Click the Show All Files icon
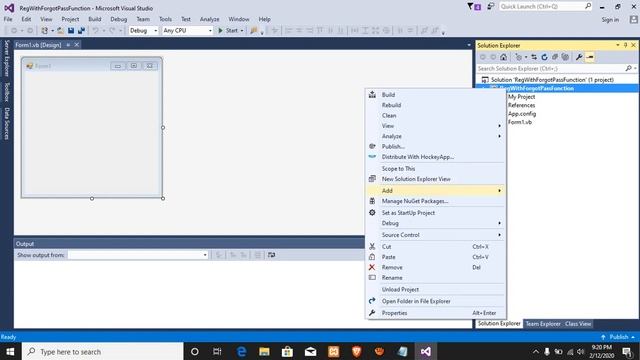Viewport: 640px width, 360px height. [x=565, y=57]
